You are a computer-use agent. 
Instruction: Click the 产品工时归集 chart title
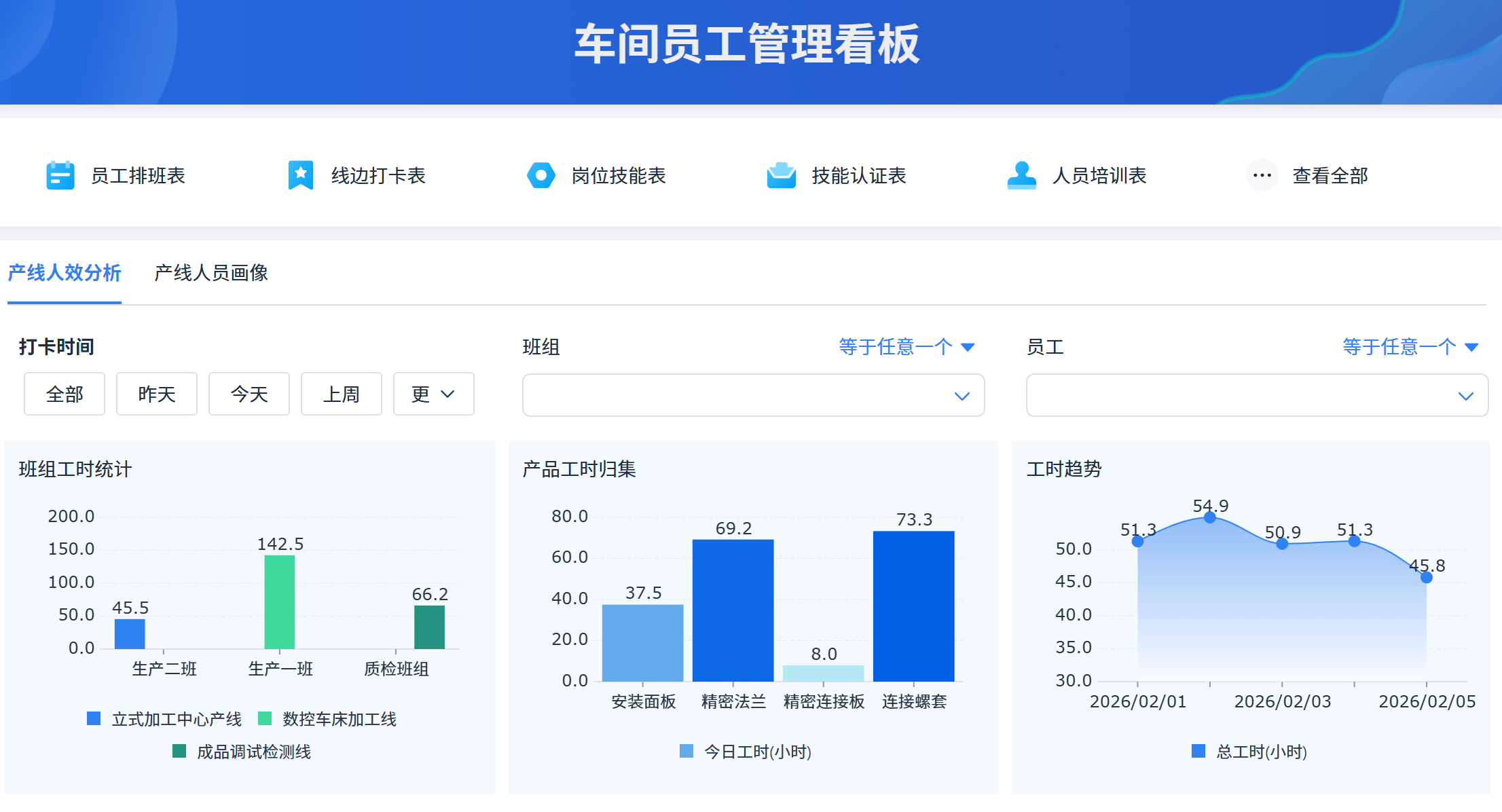579,469
